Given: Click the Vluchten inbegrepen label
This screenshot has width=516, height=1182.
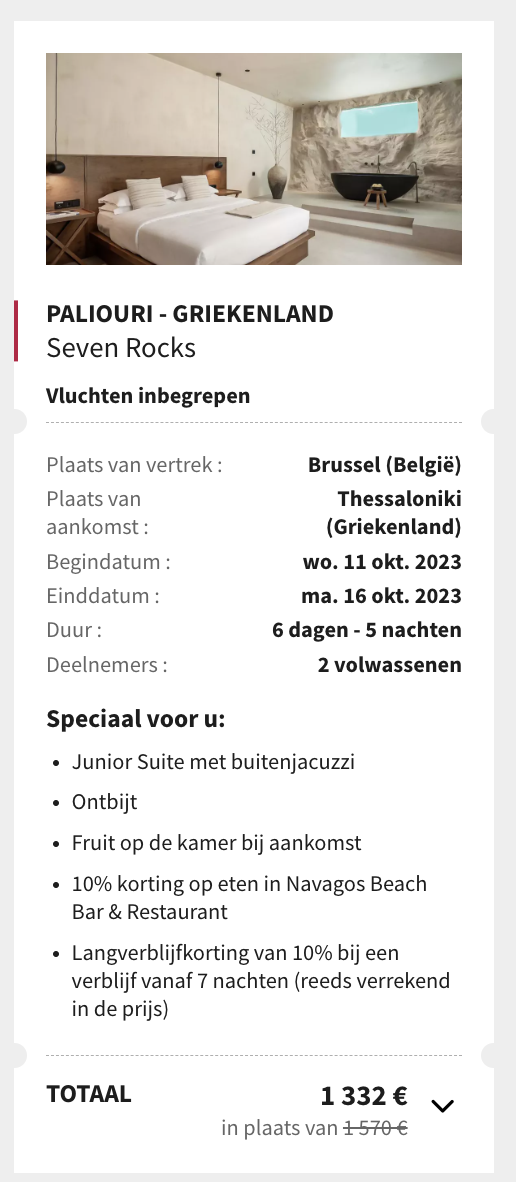Looking at the screenshot, I should click(x=148, y=396).
